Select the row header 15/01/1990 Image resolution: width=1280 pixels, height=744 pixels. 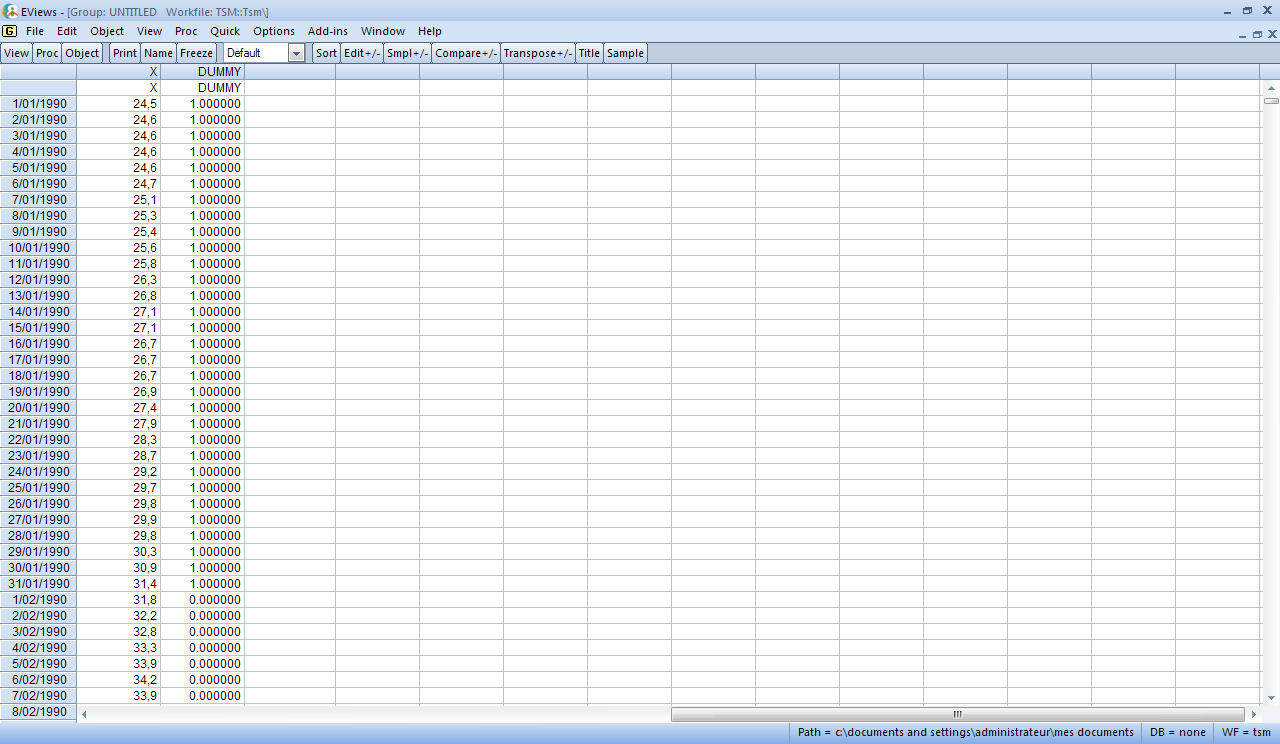[x=39, y=328]
